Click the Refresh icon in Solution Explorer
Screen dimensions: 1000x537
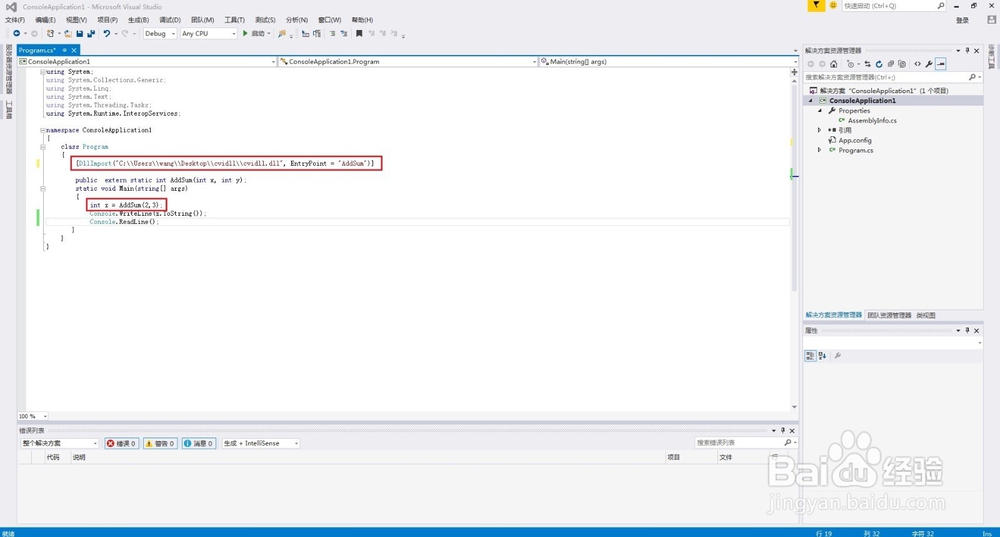coord(879,64)
